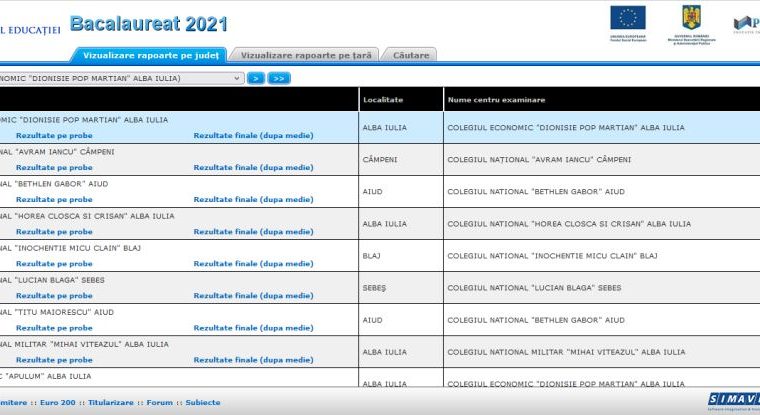Select the SEBEȘ locality cell
760x415 pixels.
coord(401,287)
